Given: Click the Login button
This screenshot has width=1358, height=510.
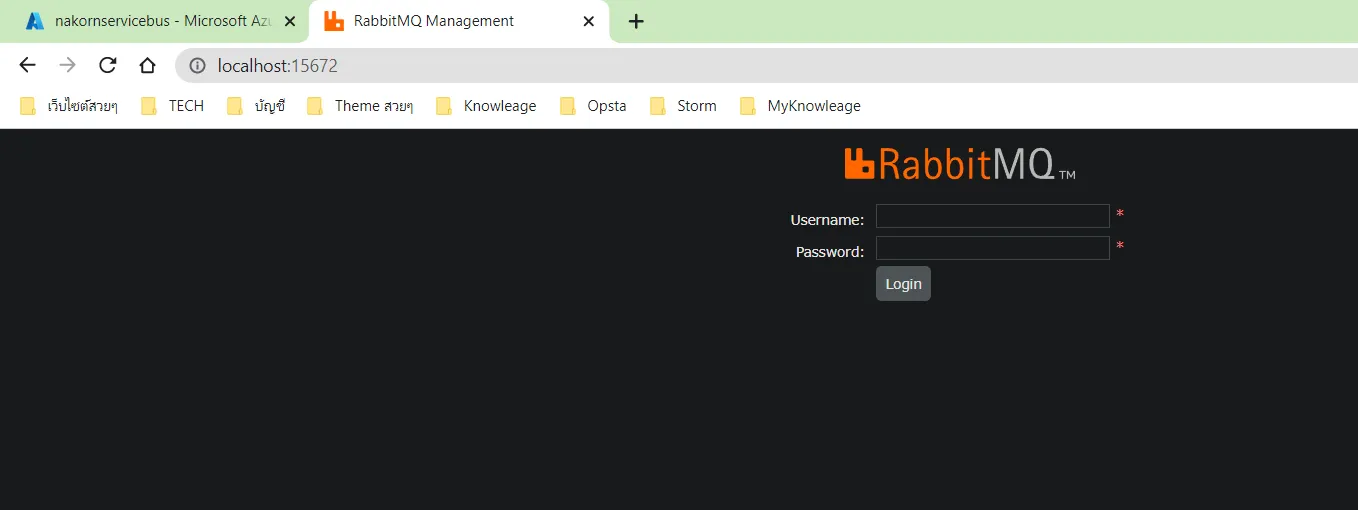Looking at the screenshot, I should (903, 284).
